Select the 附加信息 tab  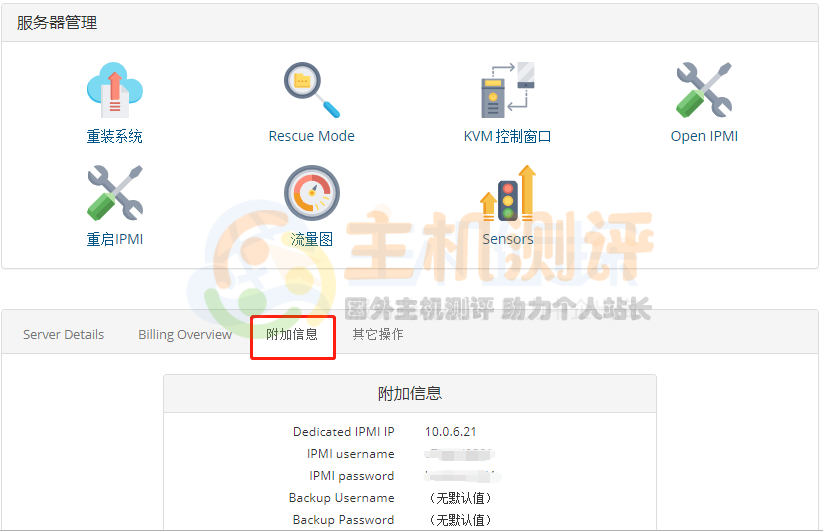click(x=292, y=334)
